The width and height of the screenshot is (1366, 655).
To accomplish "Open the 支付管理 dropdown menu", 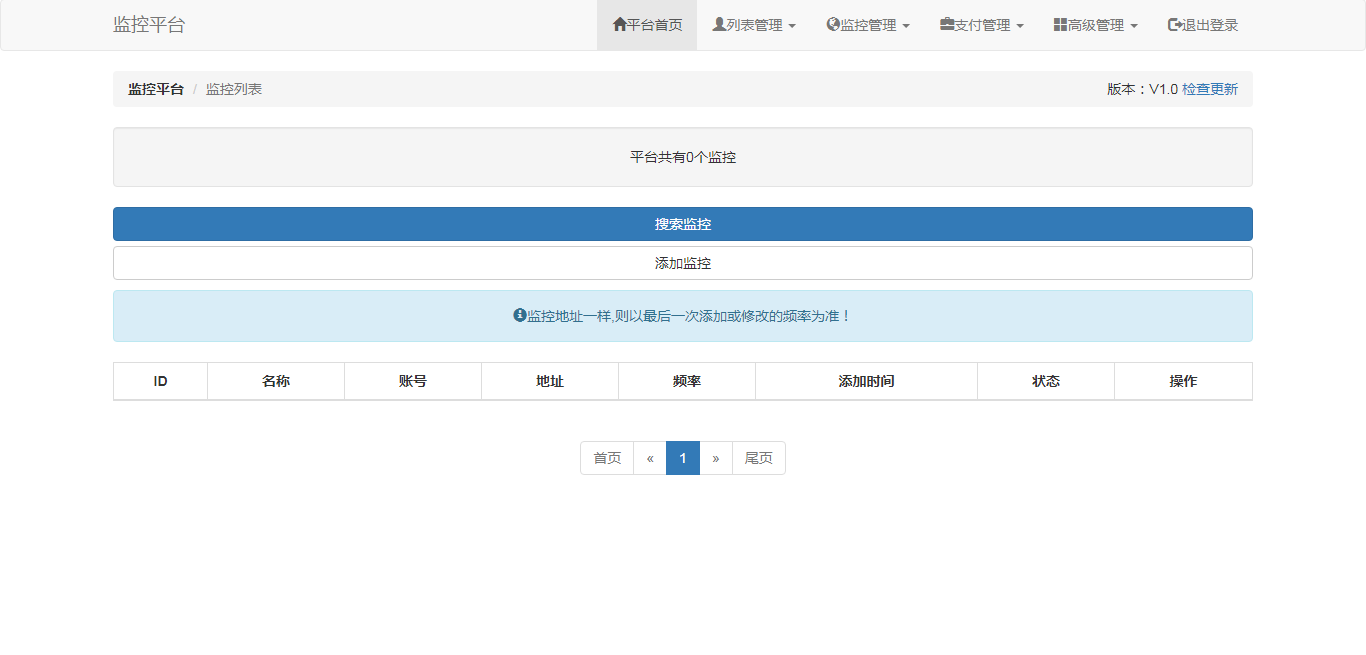I will click(981, 24).
